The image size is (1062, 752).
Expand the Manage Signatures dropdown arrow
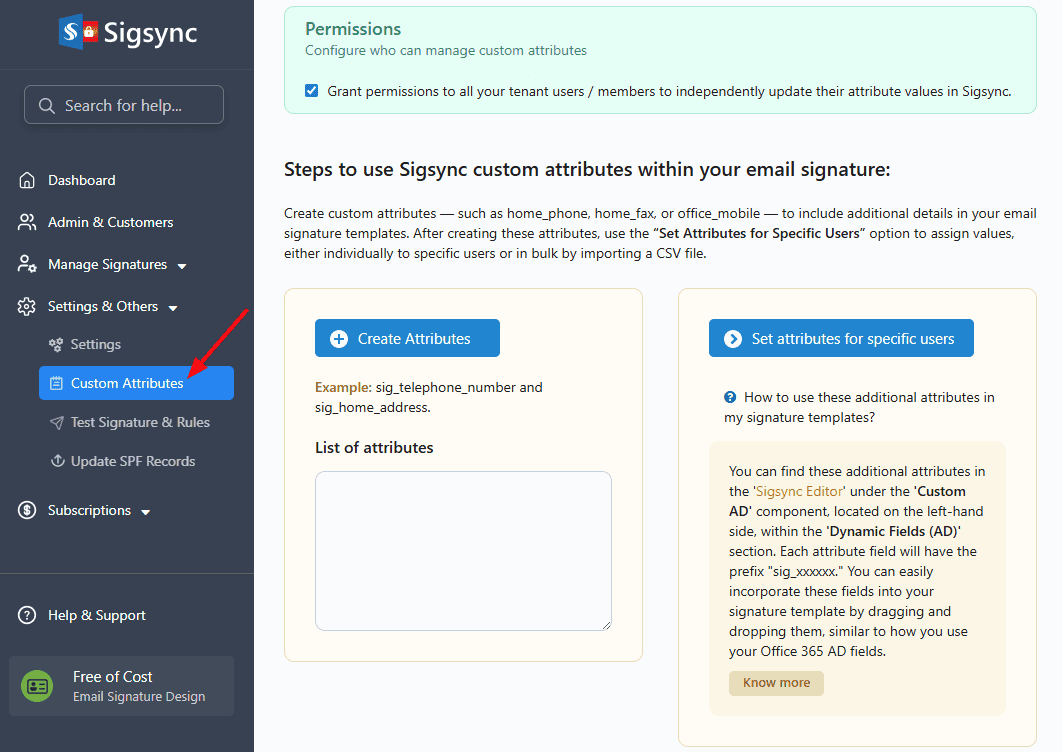[182, 266]
